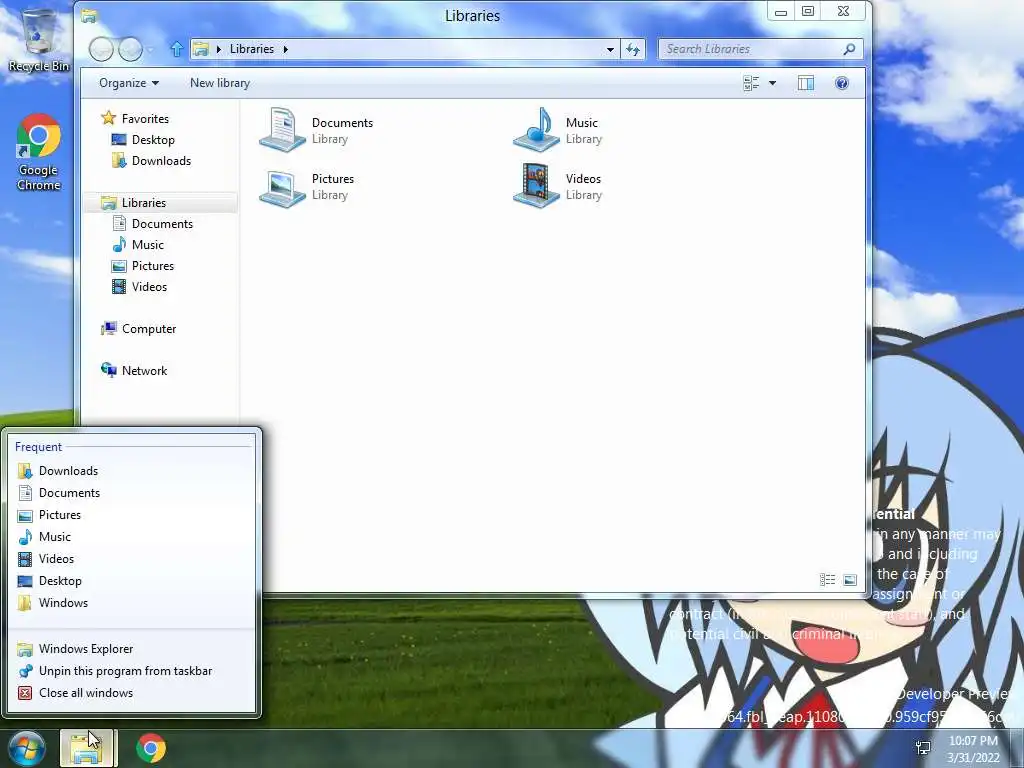This screenshot has height=768, width=1024.
Task: Select Videos in navigation tree
Action: (139, 287)
